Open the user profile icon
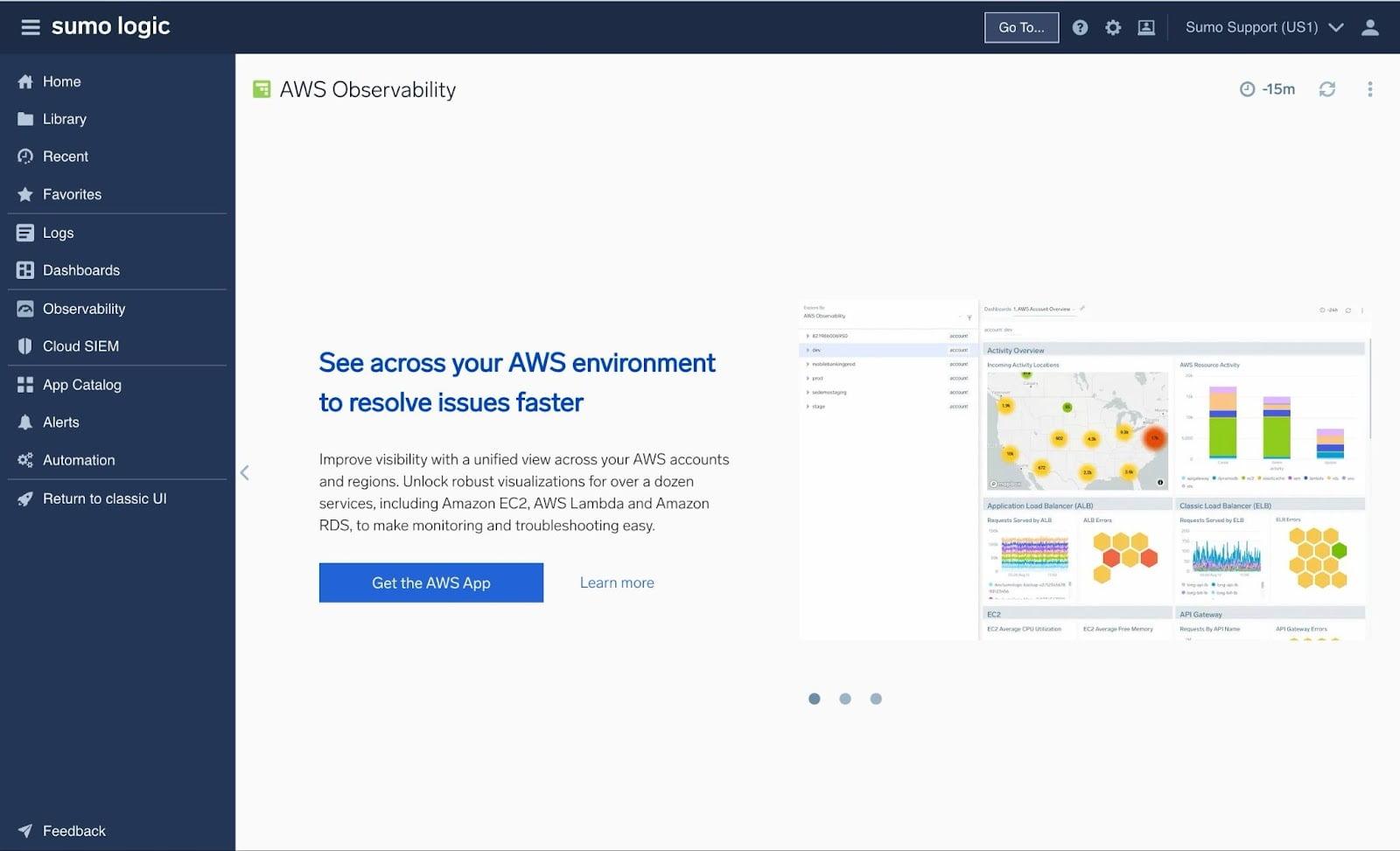 1370,27
